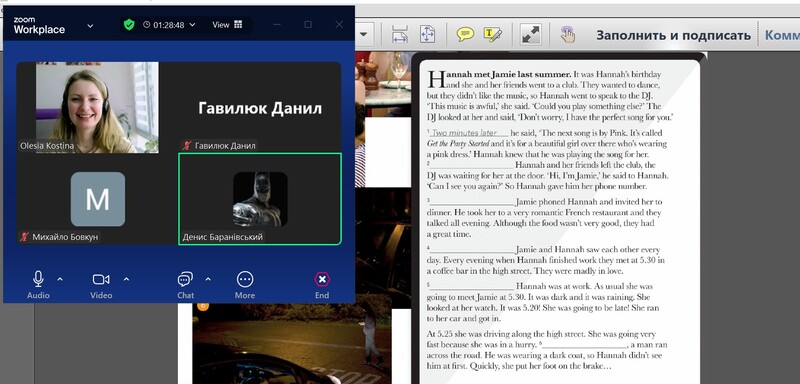Open the View layout menu
The image size is (800, 384).
pos(228,24)
